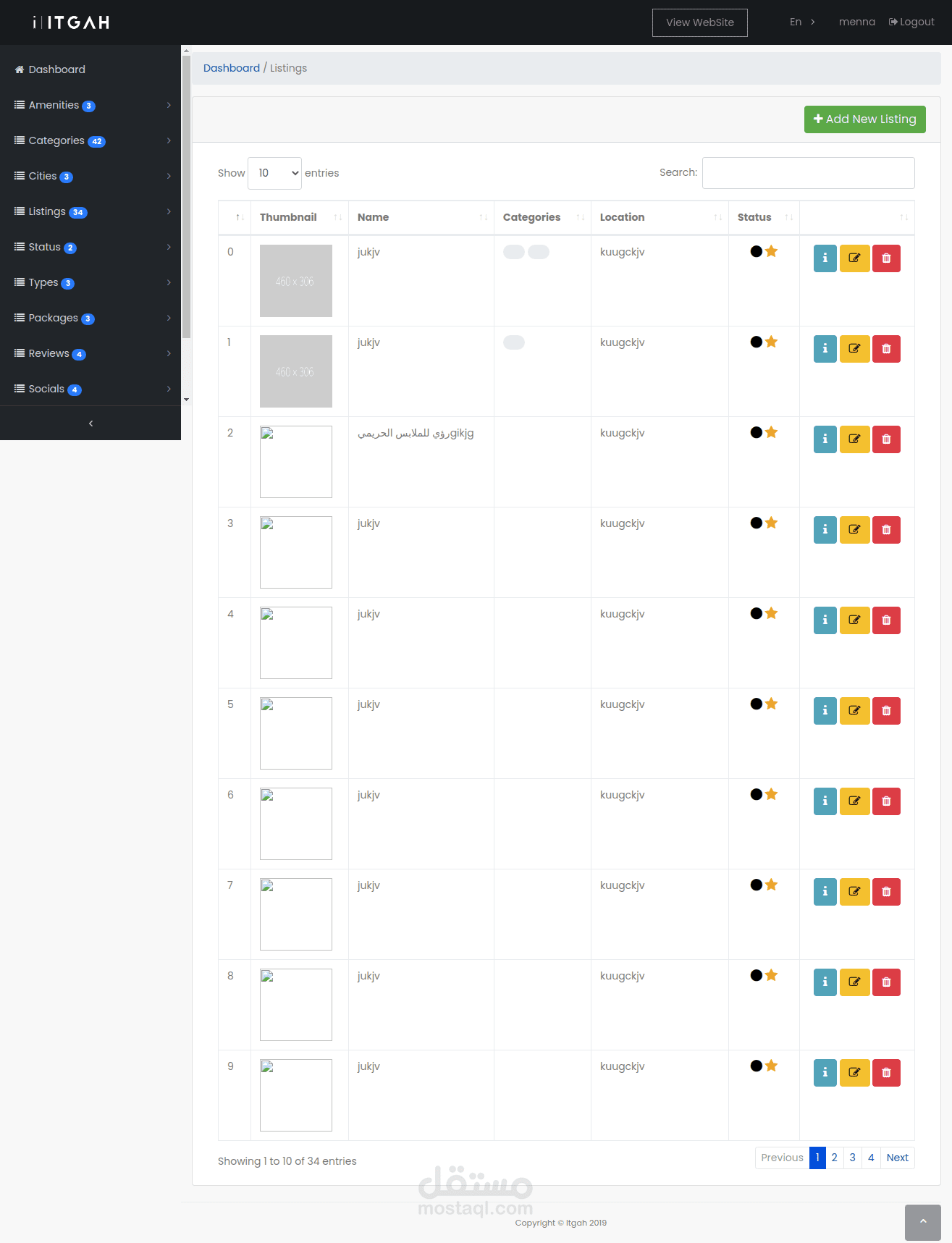Open info for listing row 2

pos(825,439)
